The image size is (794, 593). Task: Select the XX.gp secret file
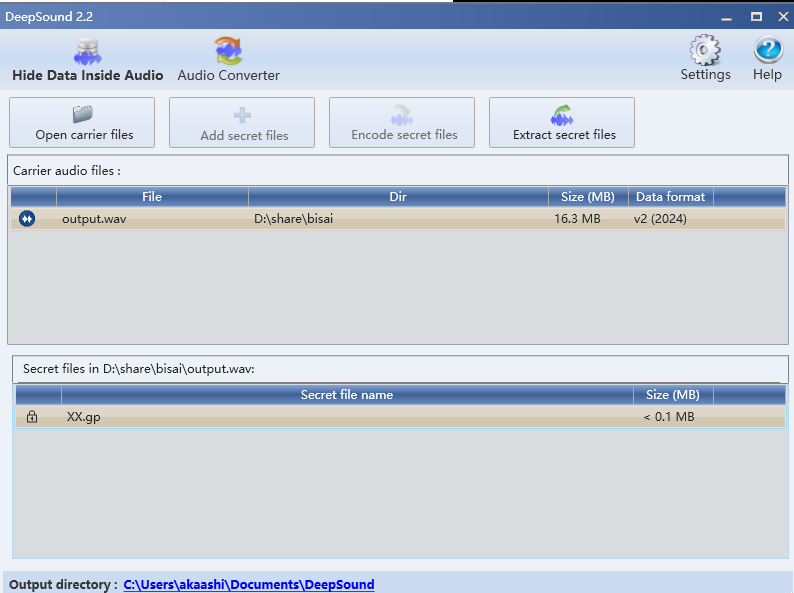tap(84, 417)
